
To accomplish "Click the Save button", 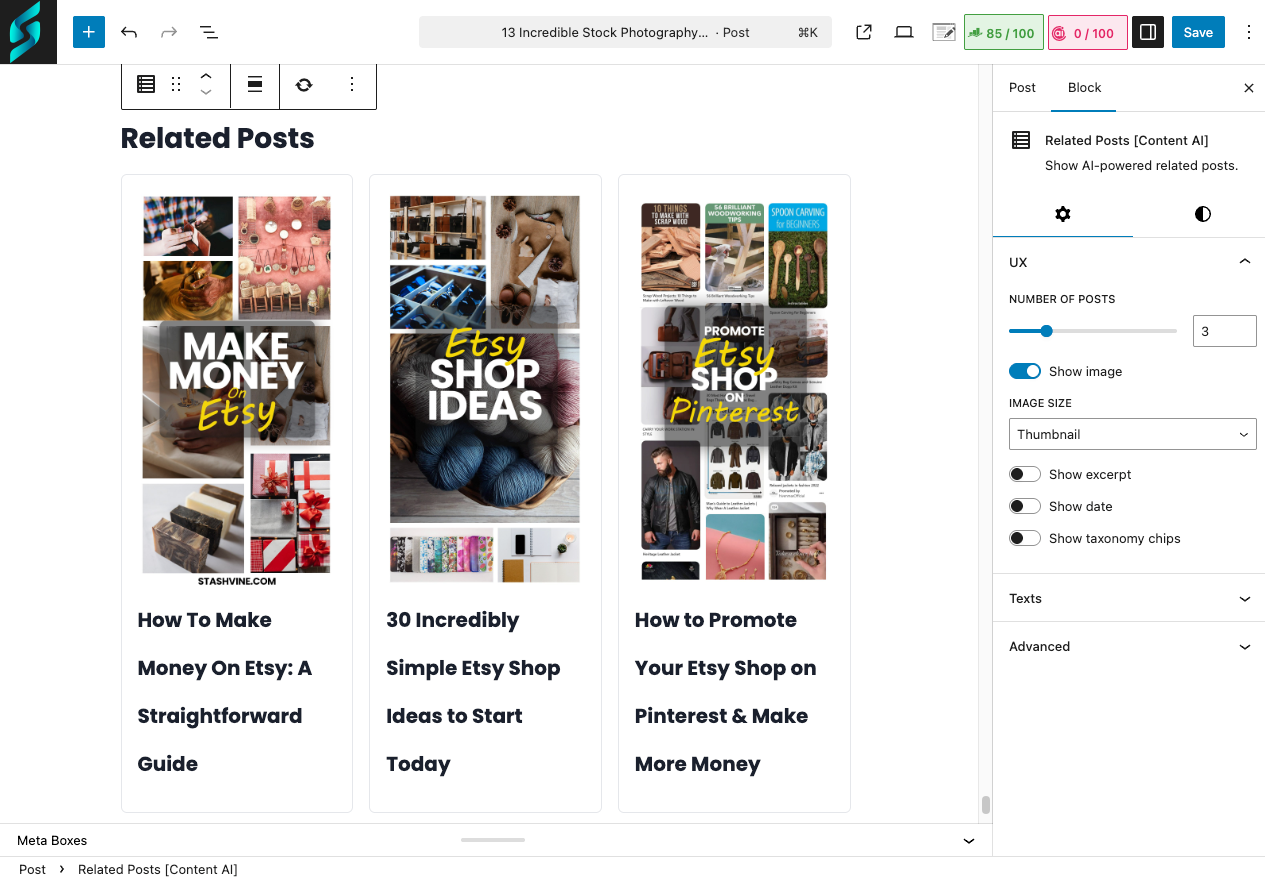I will [x=1197, y=31].
